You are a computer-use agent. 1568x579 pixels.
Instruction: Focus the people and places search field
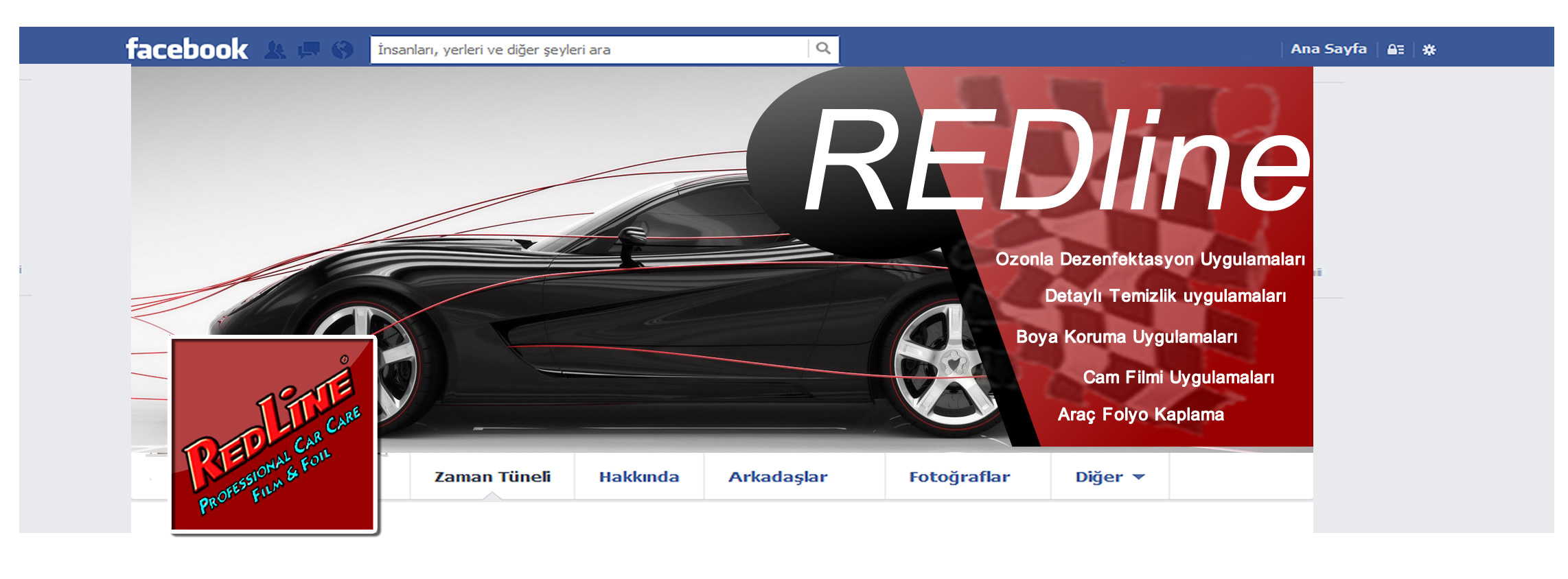click(x=590, y=49)
